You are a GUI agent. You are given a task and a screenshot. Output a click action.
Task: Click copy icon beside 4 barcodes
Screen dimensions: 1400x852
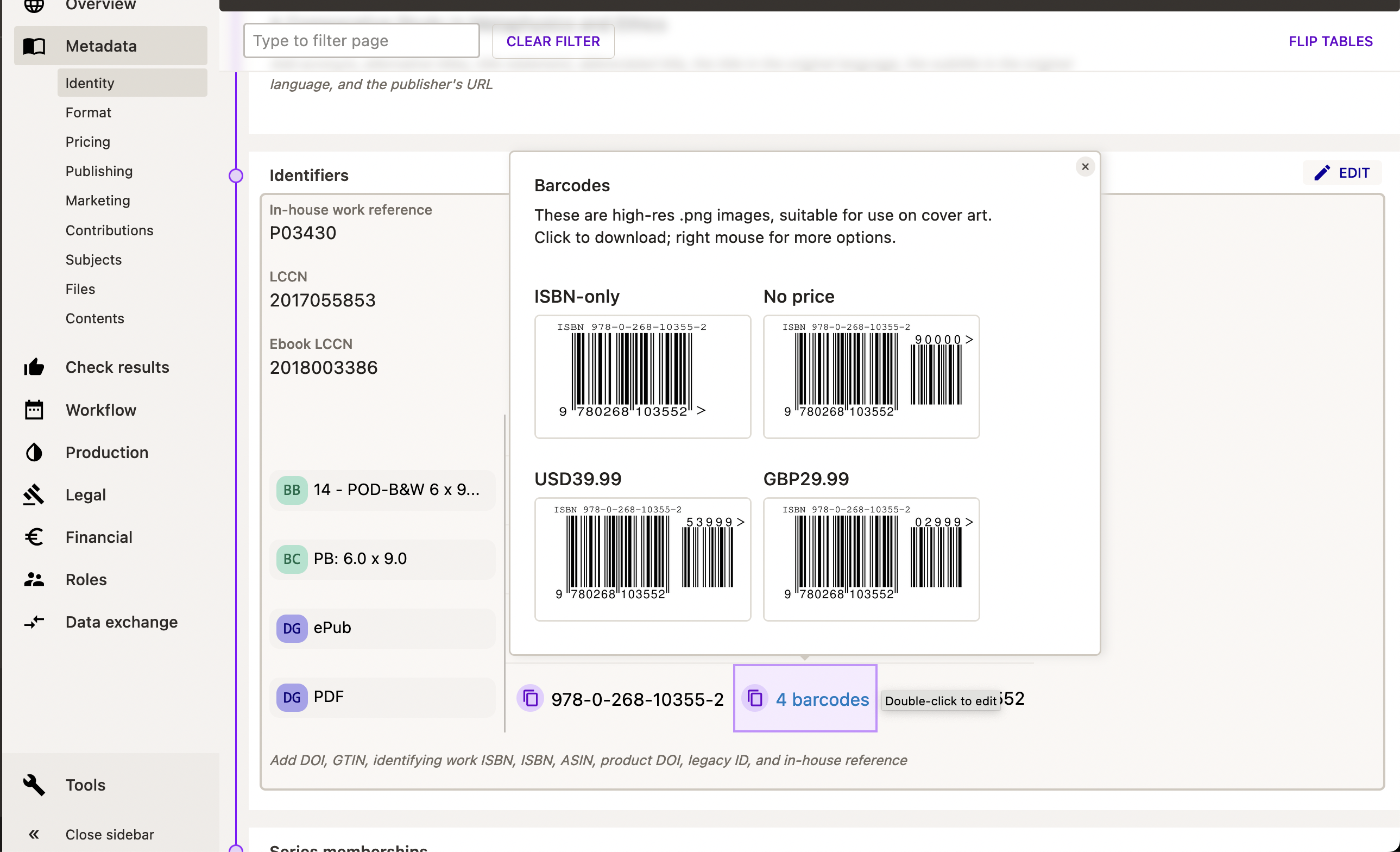pyautogui.click(x=755, y=699)
